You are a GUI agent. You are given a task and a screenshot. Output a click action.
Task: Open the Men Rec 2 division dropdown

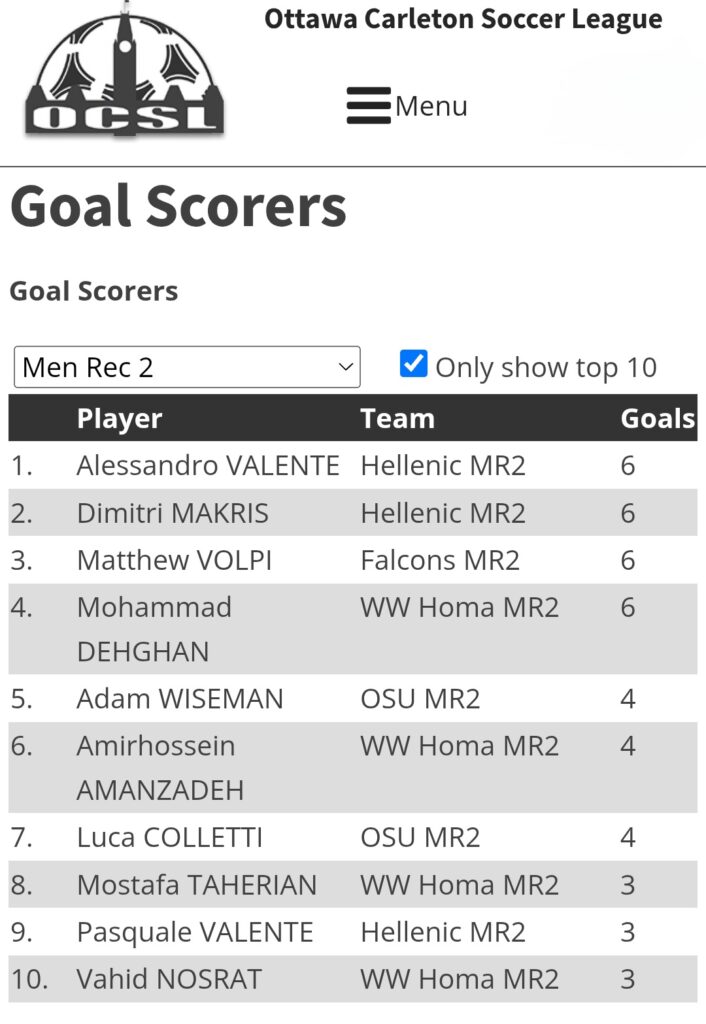point(187,367)
